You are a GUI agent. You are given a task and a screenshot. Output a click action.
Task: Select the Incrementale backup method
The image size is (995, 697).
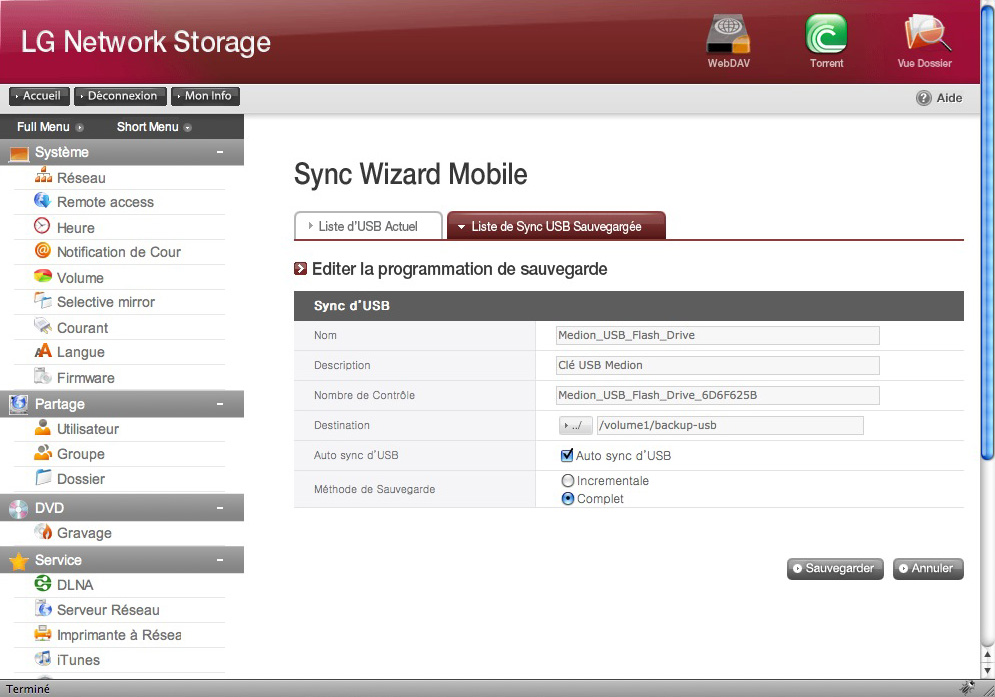568,481
